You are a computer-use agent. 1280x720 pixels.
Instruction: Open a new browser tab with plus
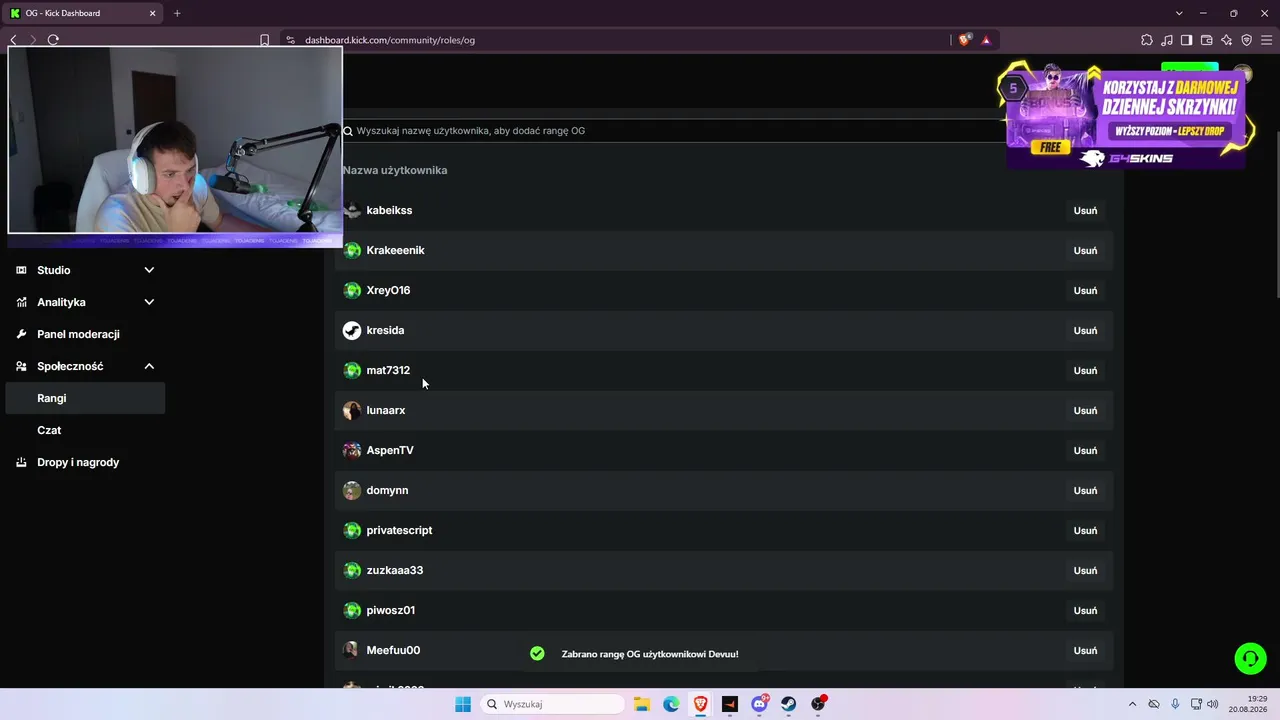(x=177, y=13)
